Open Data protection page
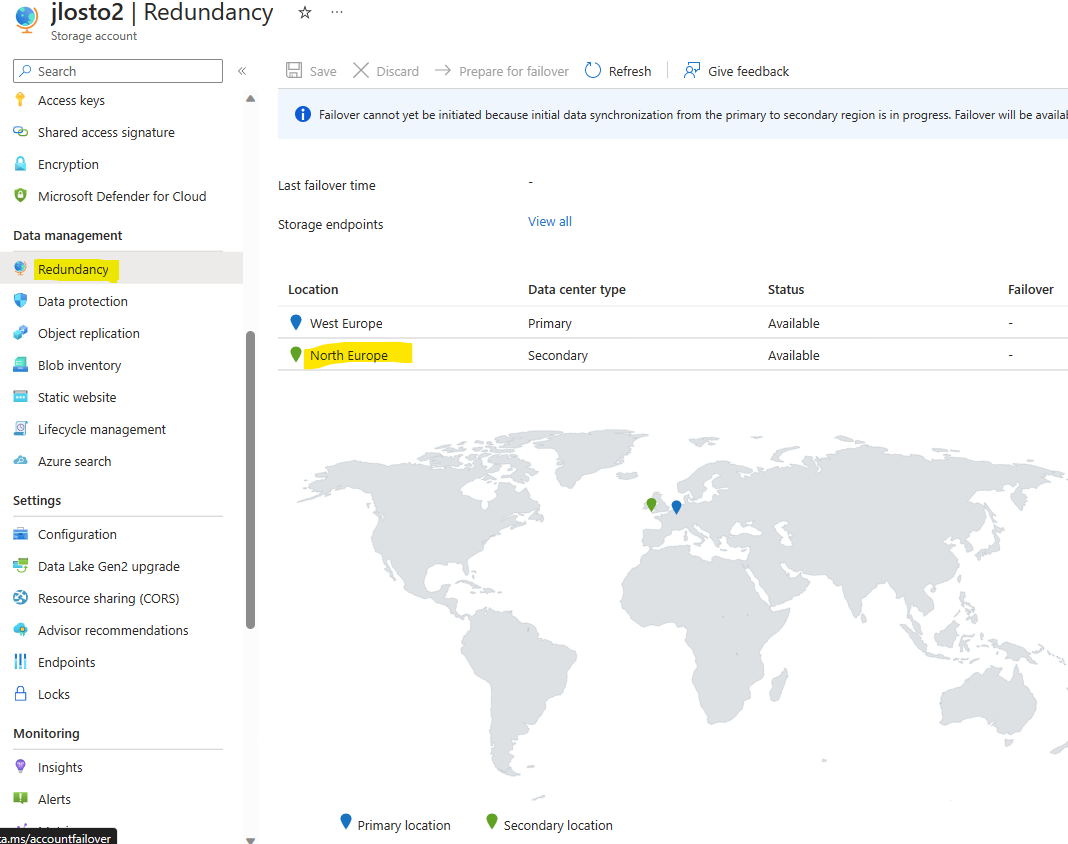Viewport: 1068px width, 844px height. [x=82, y=301]
